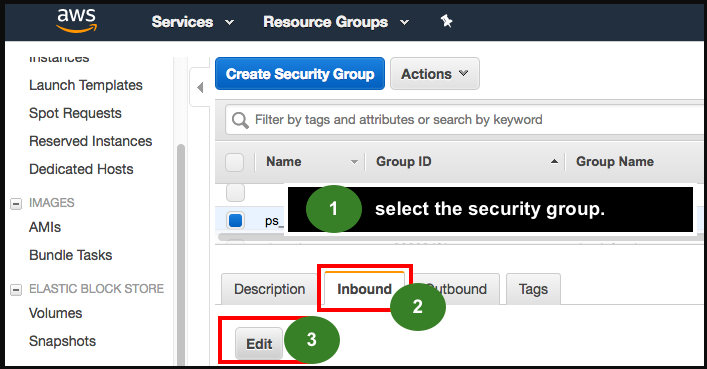Switch to the Inbound tab
The width and height of the screenshot is (707, 369).
364,289
